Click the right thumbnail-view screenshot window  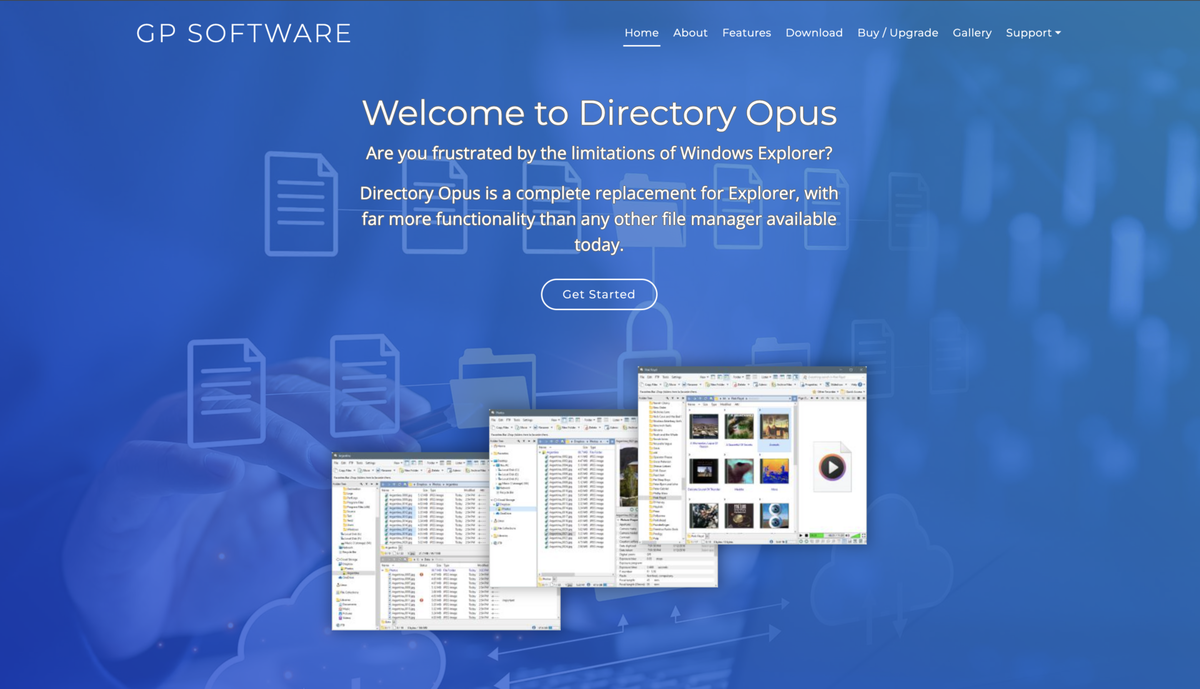[x=752, y=455]
